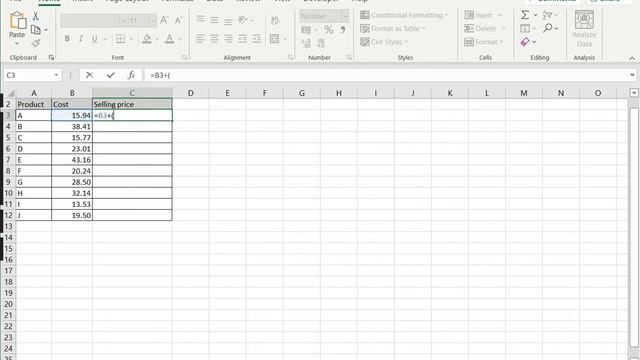Open the Number format dropdown
640x360 pixels.
(x=345, y=16)
